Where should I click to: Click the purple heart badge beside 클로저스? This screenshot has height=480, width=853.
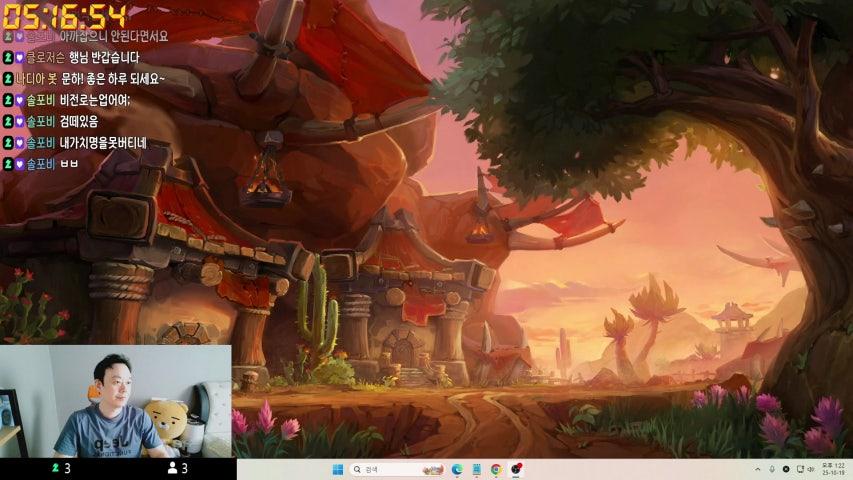(x=19, y=57)
